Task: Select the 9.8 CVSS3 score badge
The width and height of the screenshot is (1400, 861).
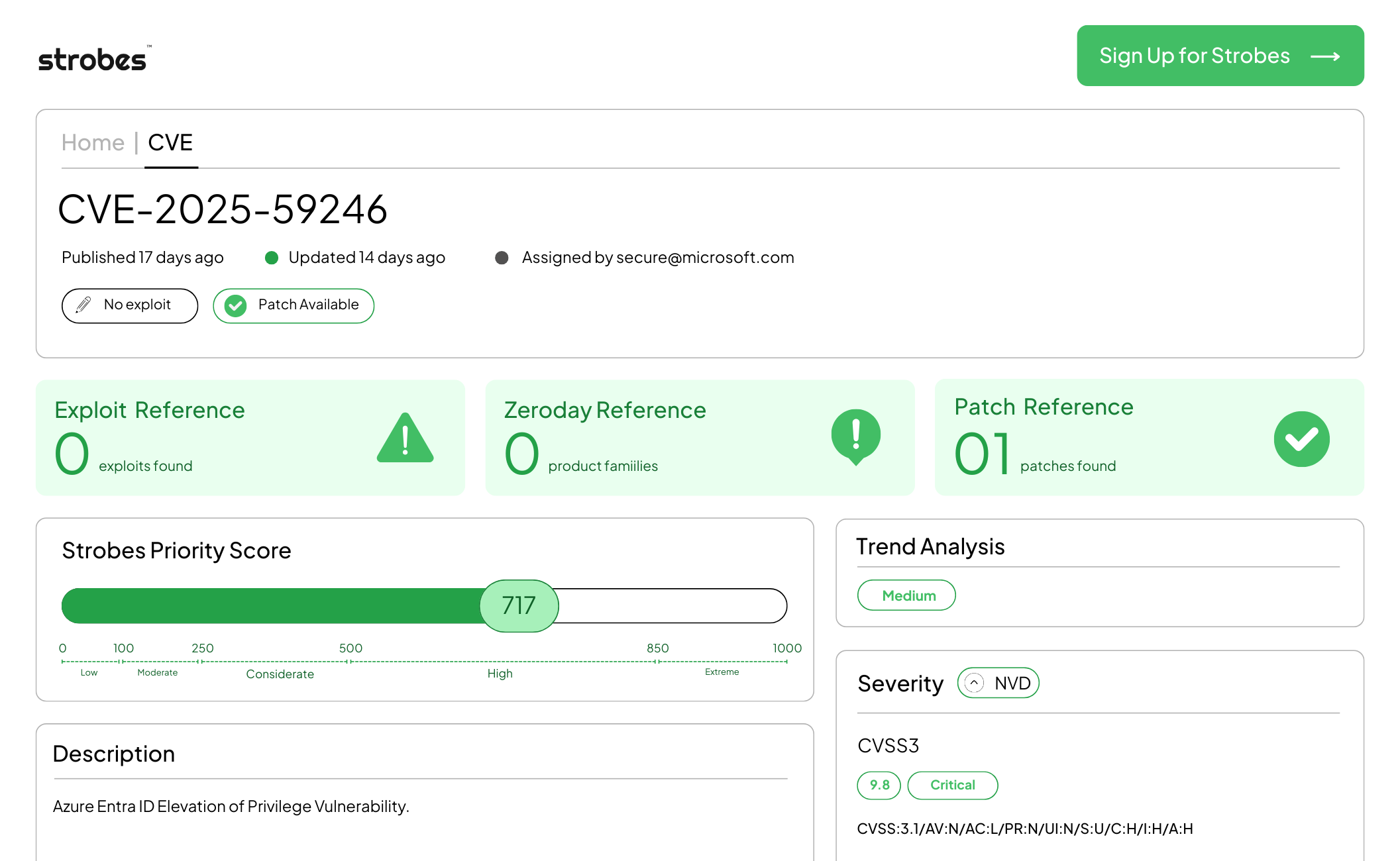Action: [x=879, y=785]
